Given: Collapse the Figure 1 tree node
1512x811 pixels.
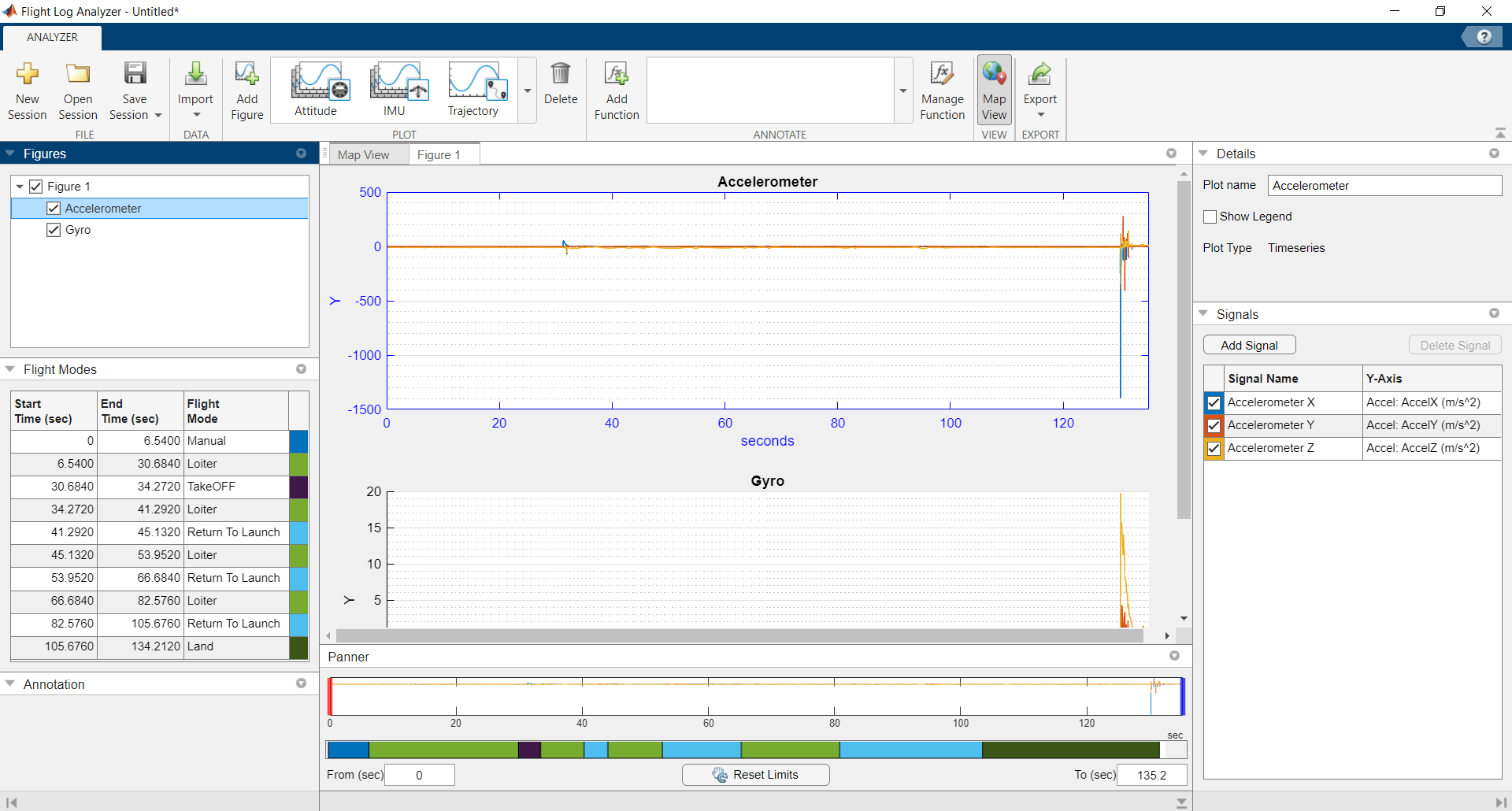Looking at the screenshot, I should [20, 187].
